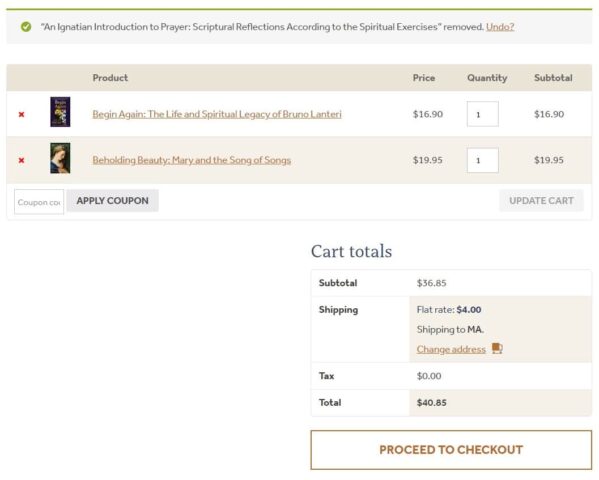Focus the Coupon code input field
This screenshot has width=599, height=480.
point(39,202)
